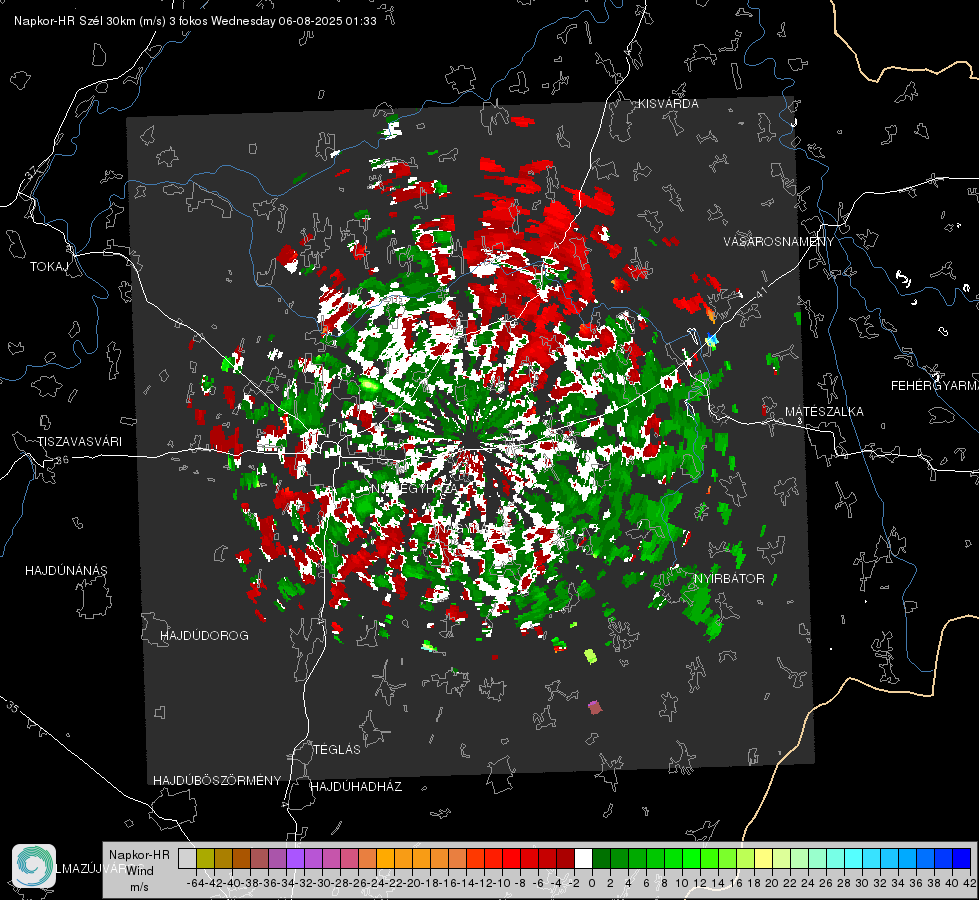Select the HAJDÚNÁNÁS town label

66,571
